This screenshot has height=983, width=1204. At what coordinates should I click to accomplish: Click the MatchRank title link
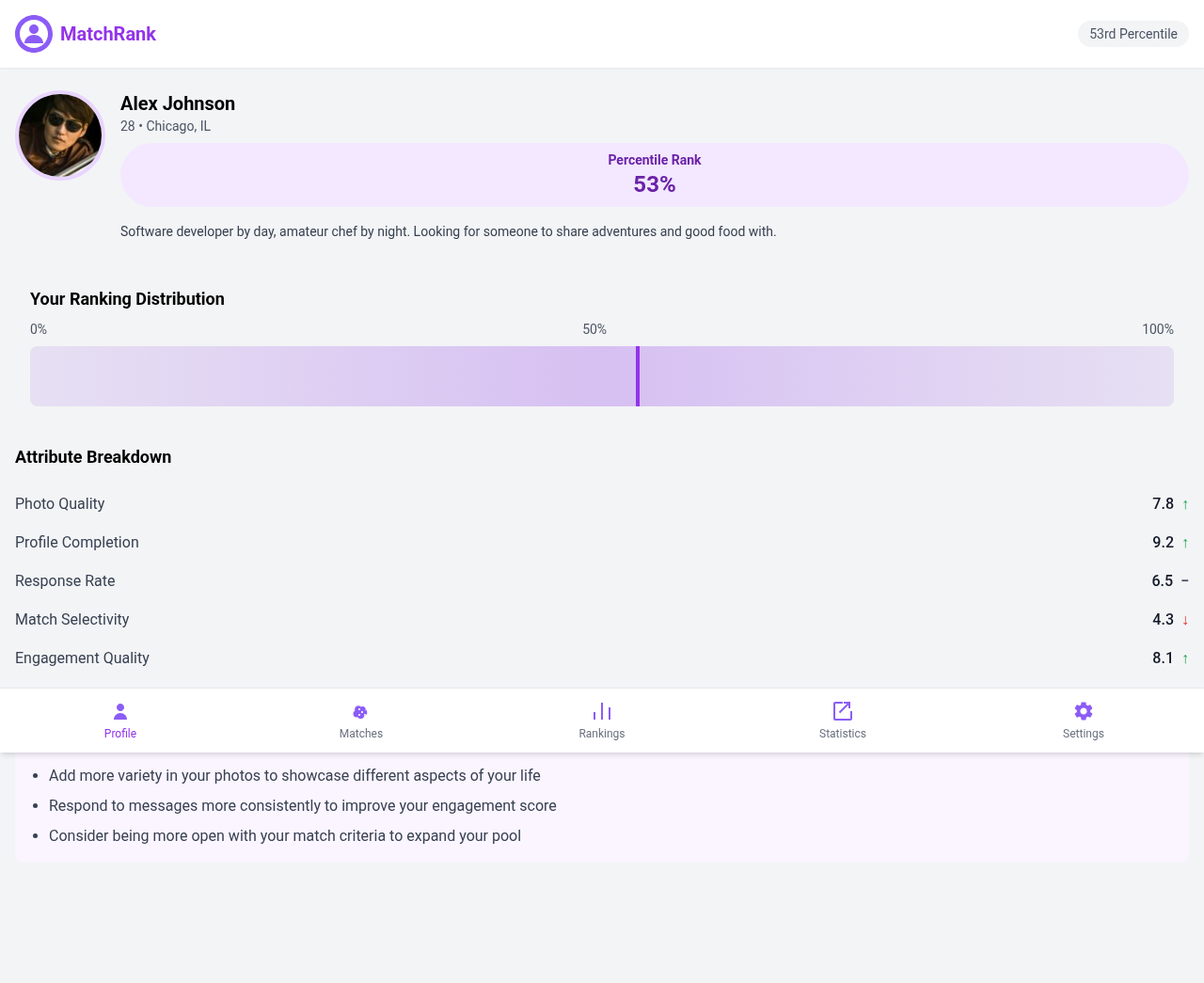click(107, 33)
